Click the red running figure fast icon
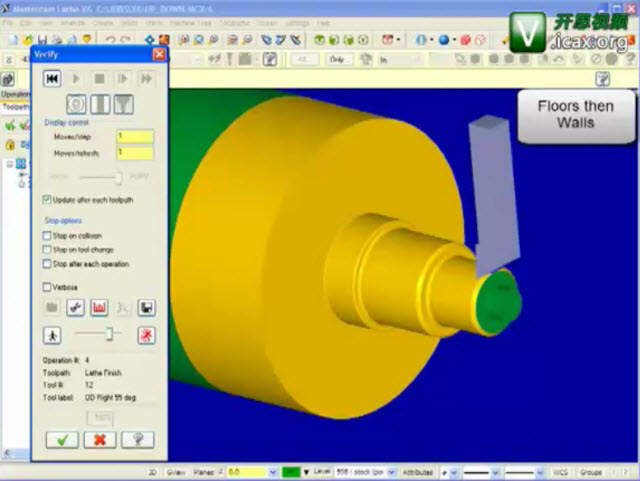 tap(147, 335)
